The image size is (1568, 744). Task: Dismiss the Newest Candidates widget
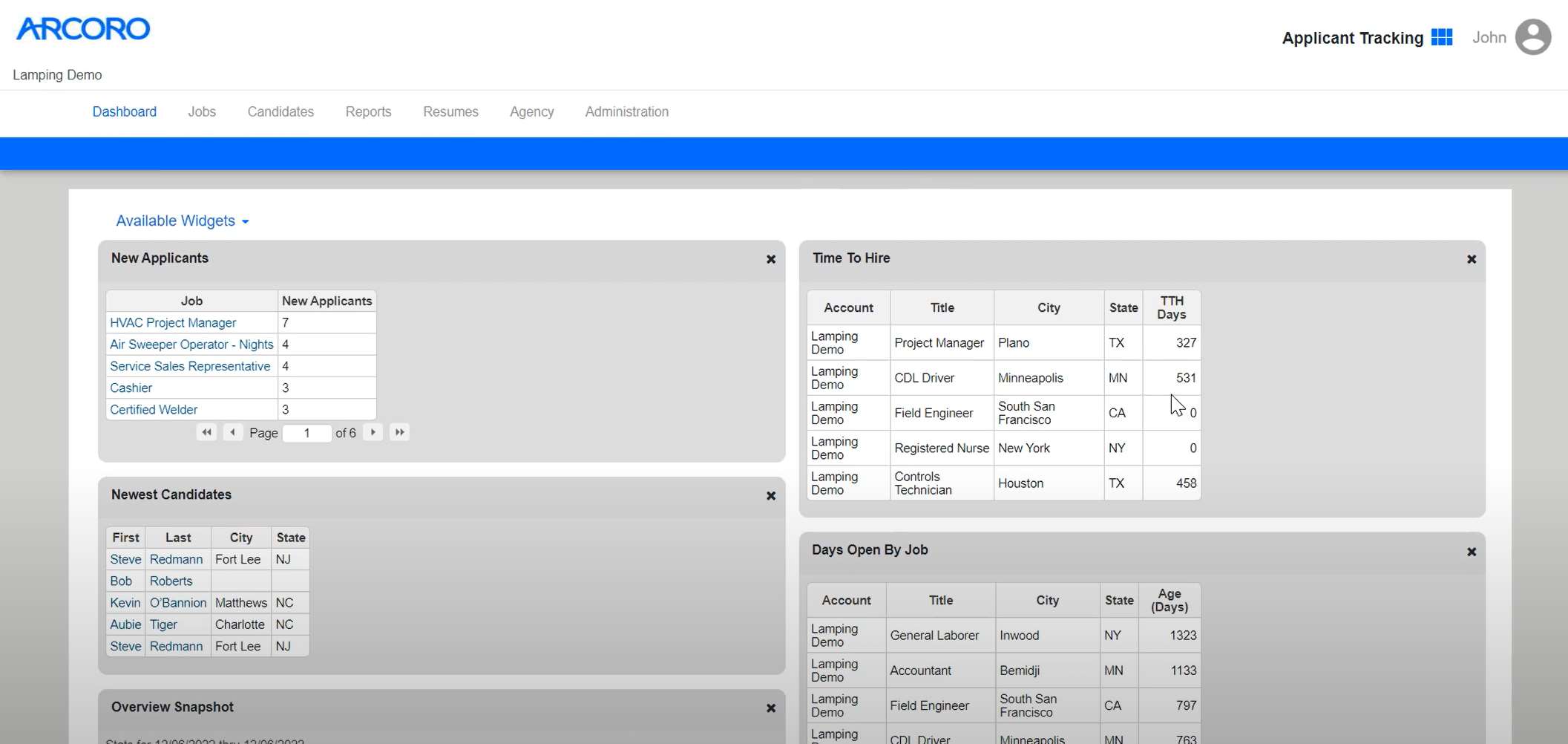pos(770,496)
